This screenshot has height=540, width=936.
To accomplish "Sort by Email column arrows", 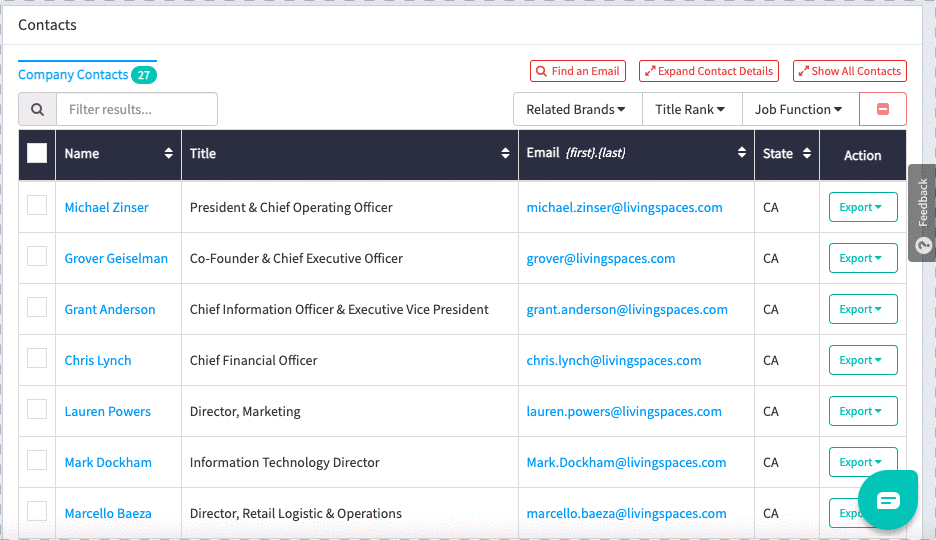I will [x=741, y=152].
